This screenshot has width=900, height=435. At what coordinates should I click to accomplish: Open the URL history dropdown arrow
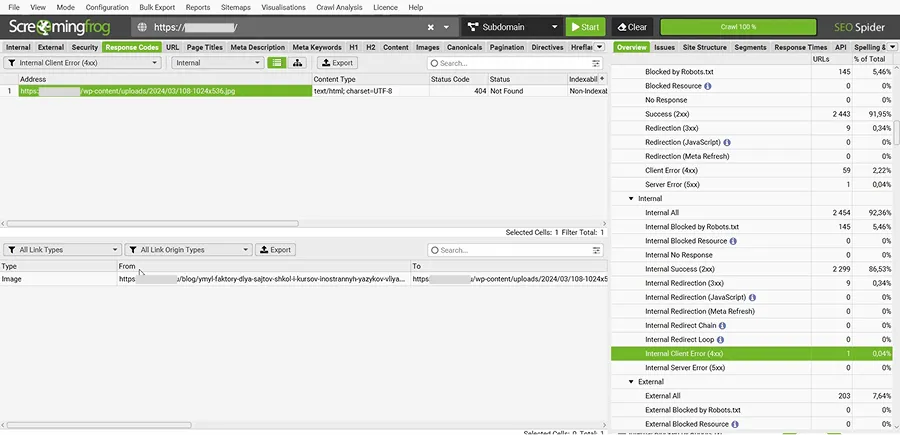[446, 27]
